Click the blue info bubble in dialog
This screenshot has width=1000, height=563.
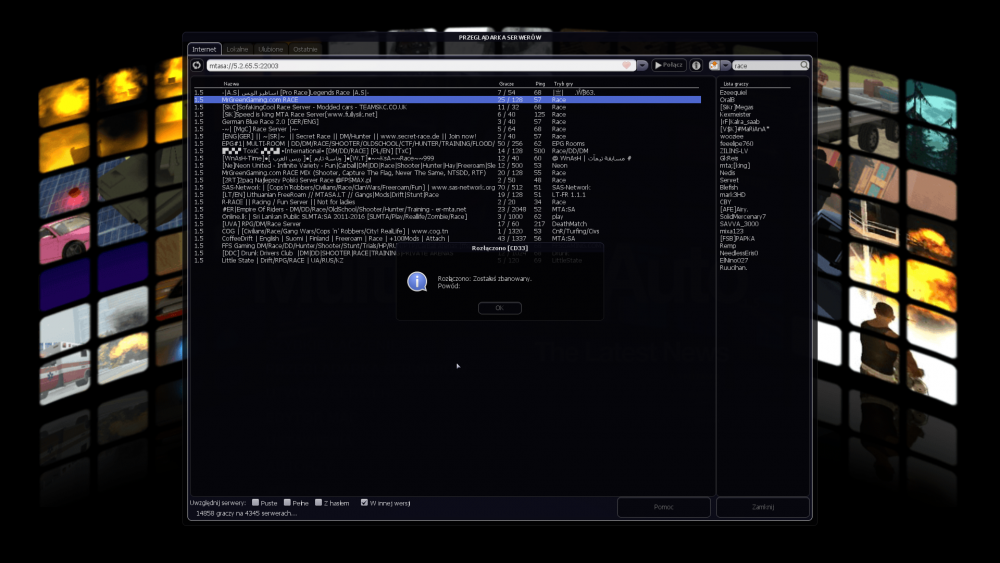click(417, 281)
